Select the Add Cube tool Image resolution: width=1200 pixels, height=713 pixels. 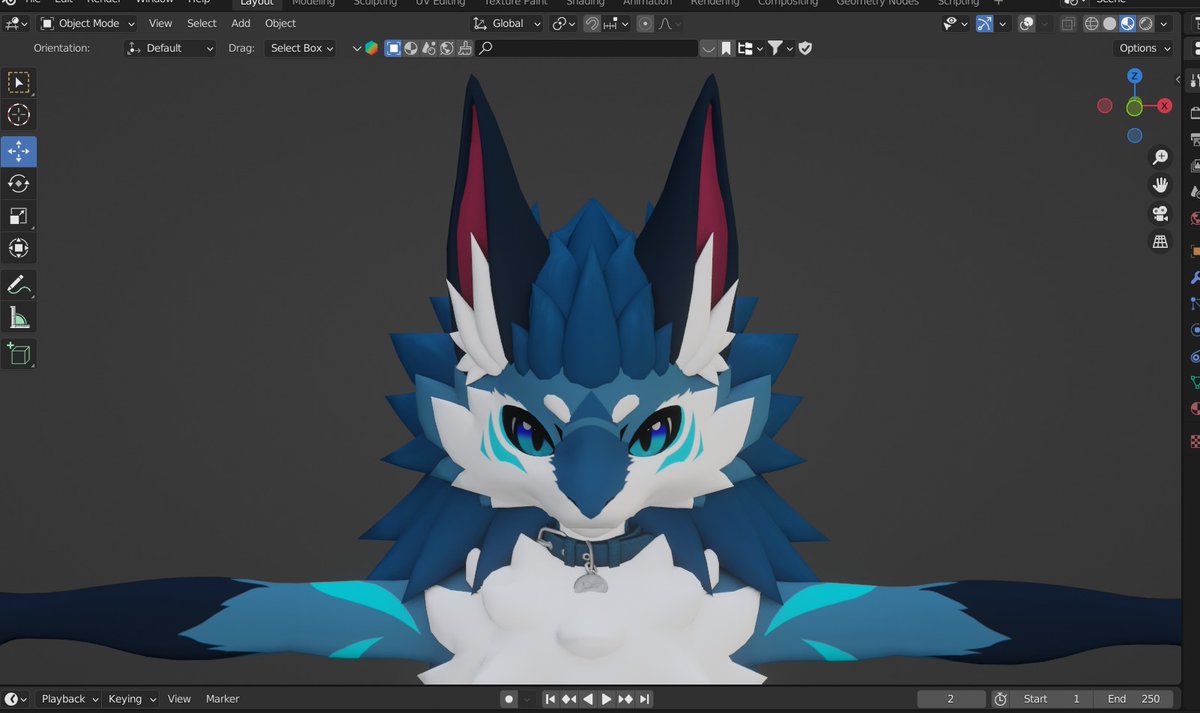coord(19,353)
